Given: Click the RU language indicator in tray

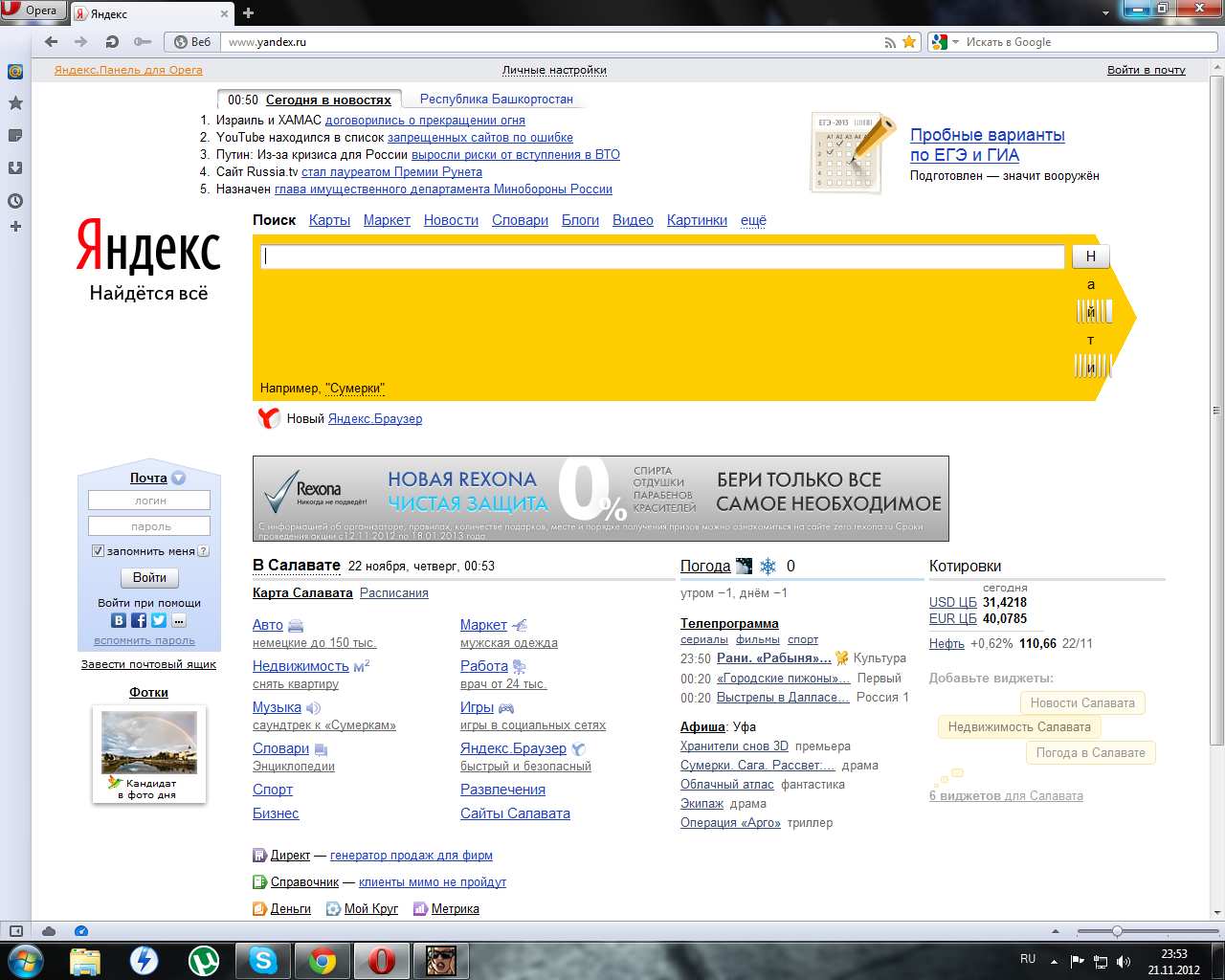Looking at the screenshot, I should coord(1028,959).
